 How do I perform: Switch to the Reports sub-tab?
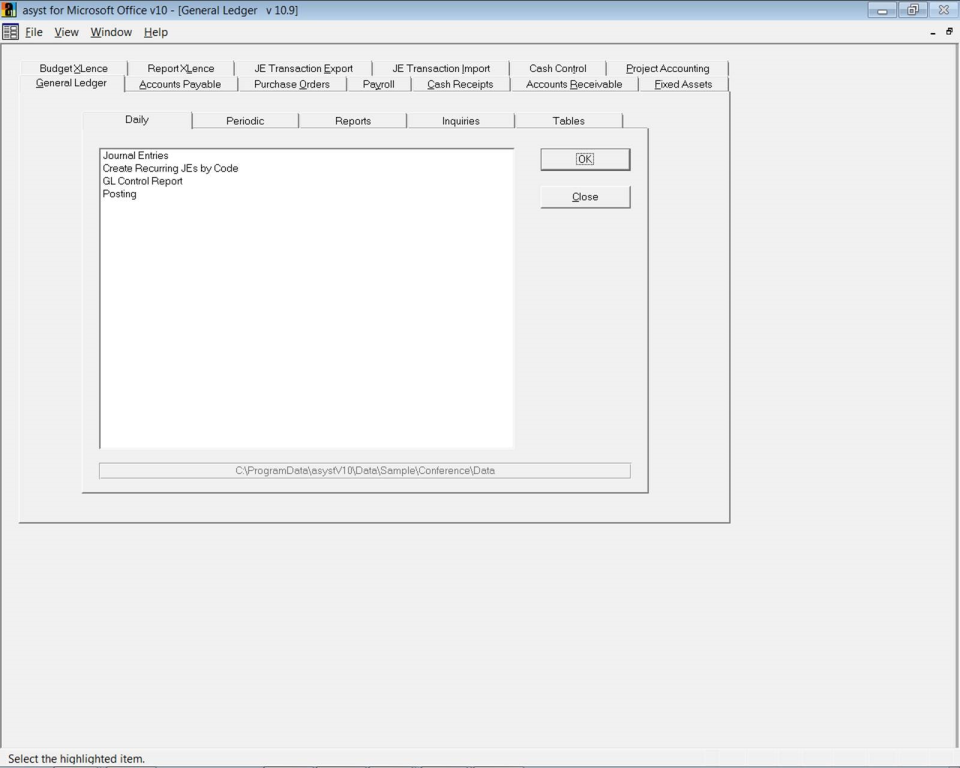pyautogui.click(x=353, y=121)
